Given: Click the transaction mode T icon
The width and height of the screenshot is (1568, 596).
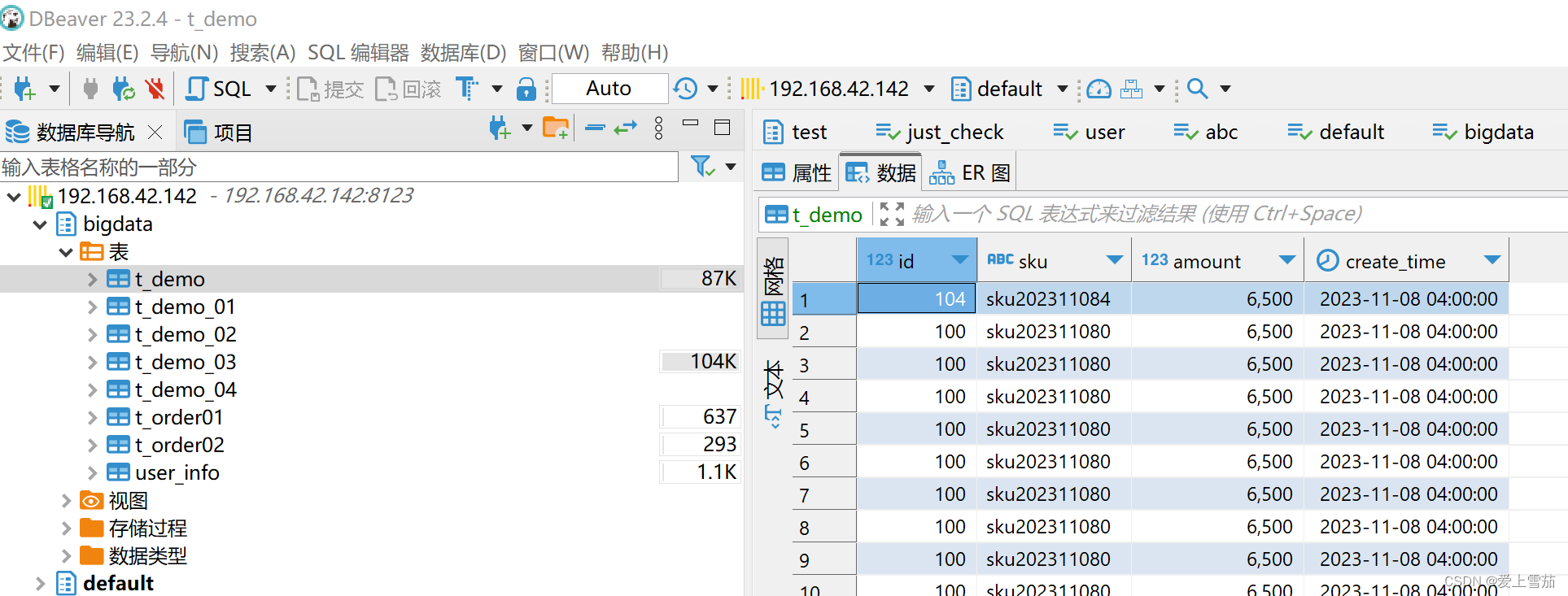Looking at the screenshot, I should (466, 89).
